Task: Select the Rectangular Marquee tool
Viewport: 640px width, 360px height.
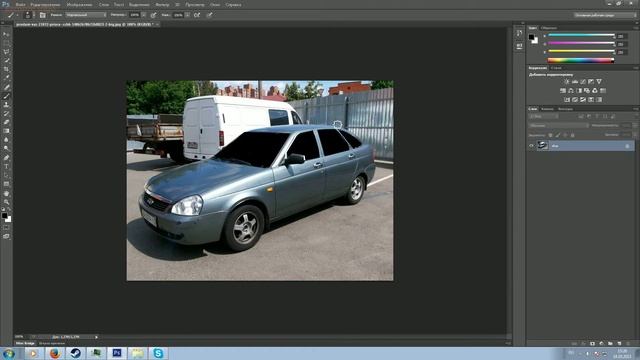Action: click(x=6, y=43)
